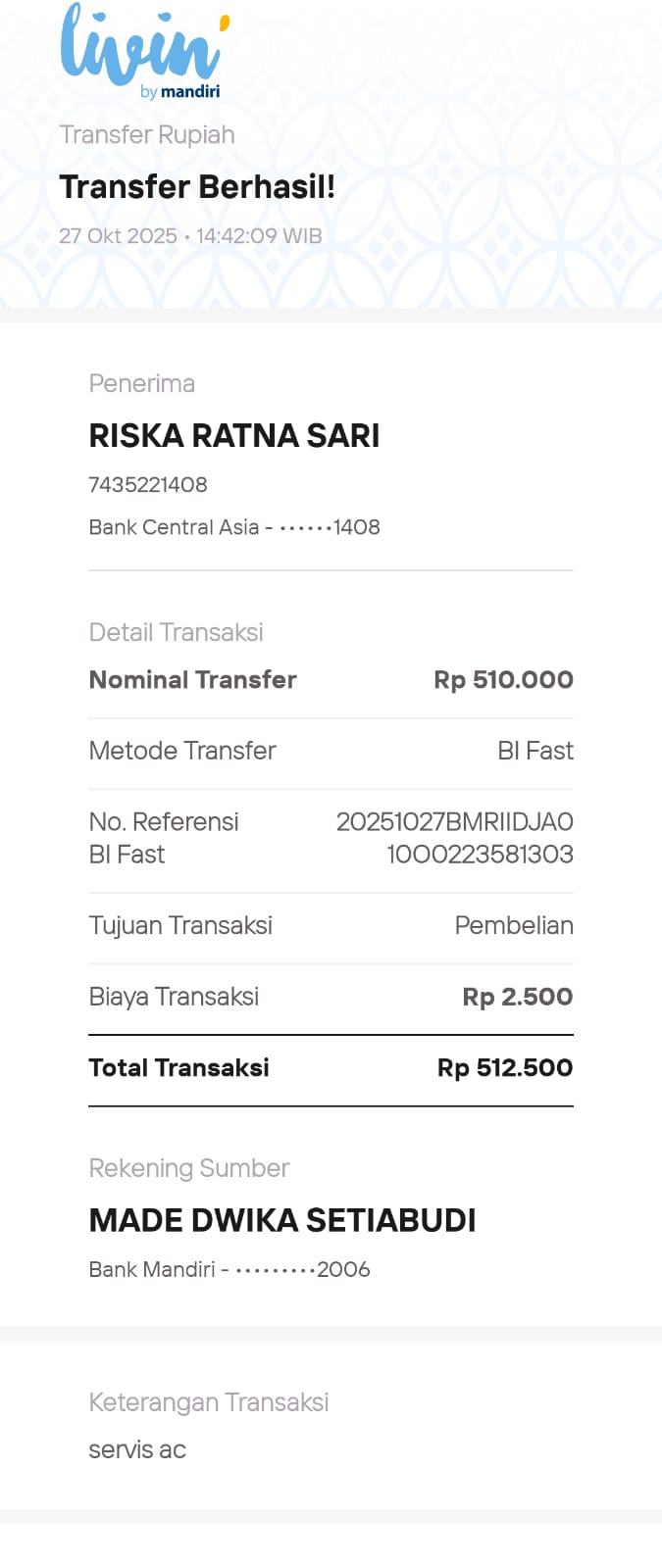Viewport: 662px width, 1568px height.
Task: Select the "servis ac" transaction note
Action: click(137, 1449)
